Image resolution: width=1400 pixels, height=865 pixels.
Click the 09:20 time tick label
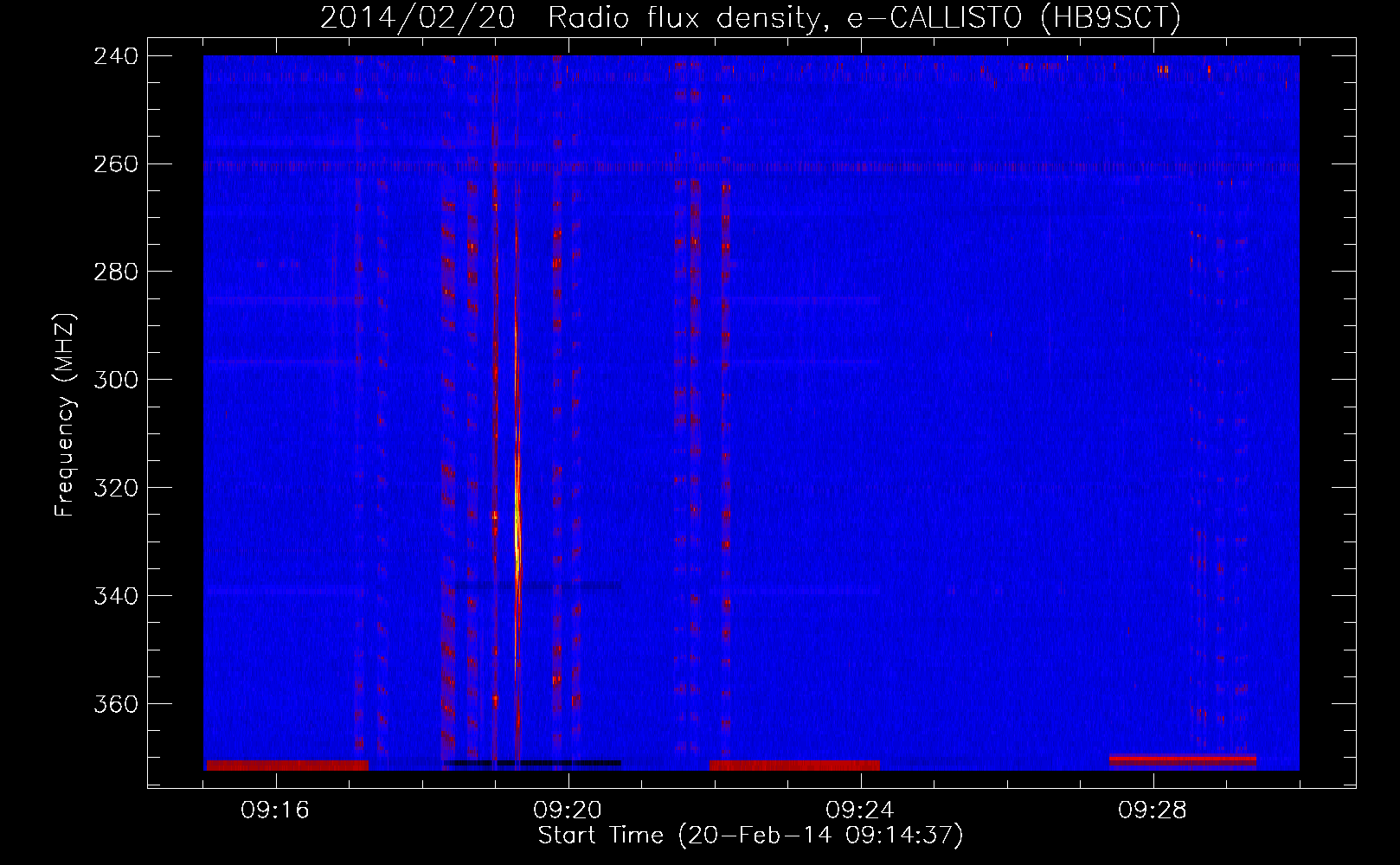(x=568, y=811)
